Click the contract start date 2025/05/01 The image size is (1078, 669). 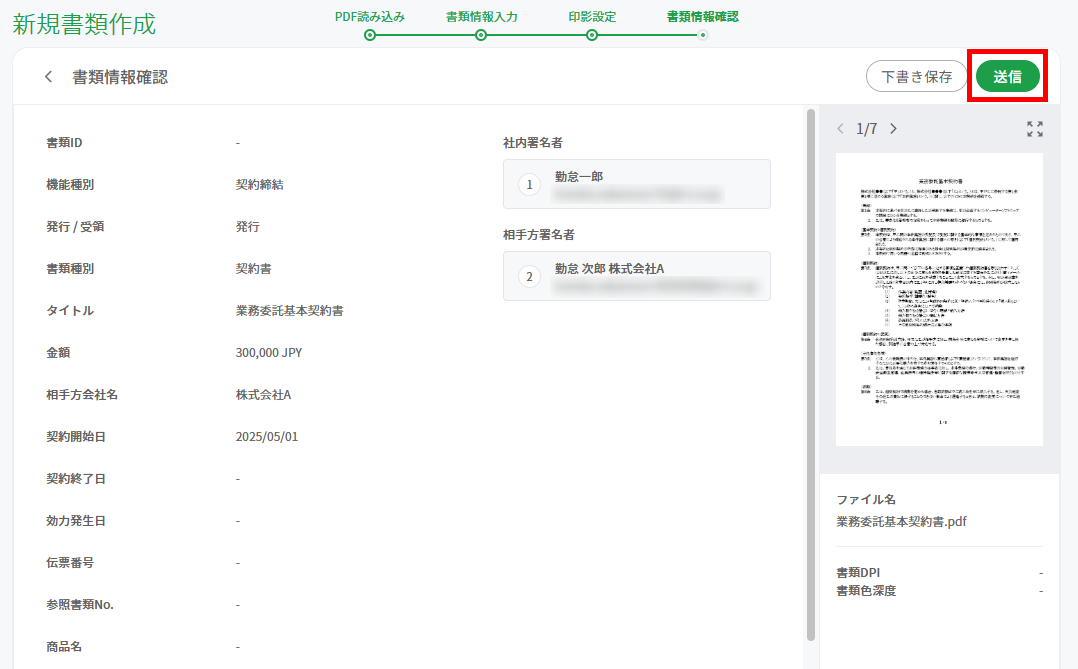[267, 437]
